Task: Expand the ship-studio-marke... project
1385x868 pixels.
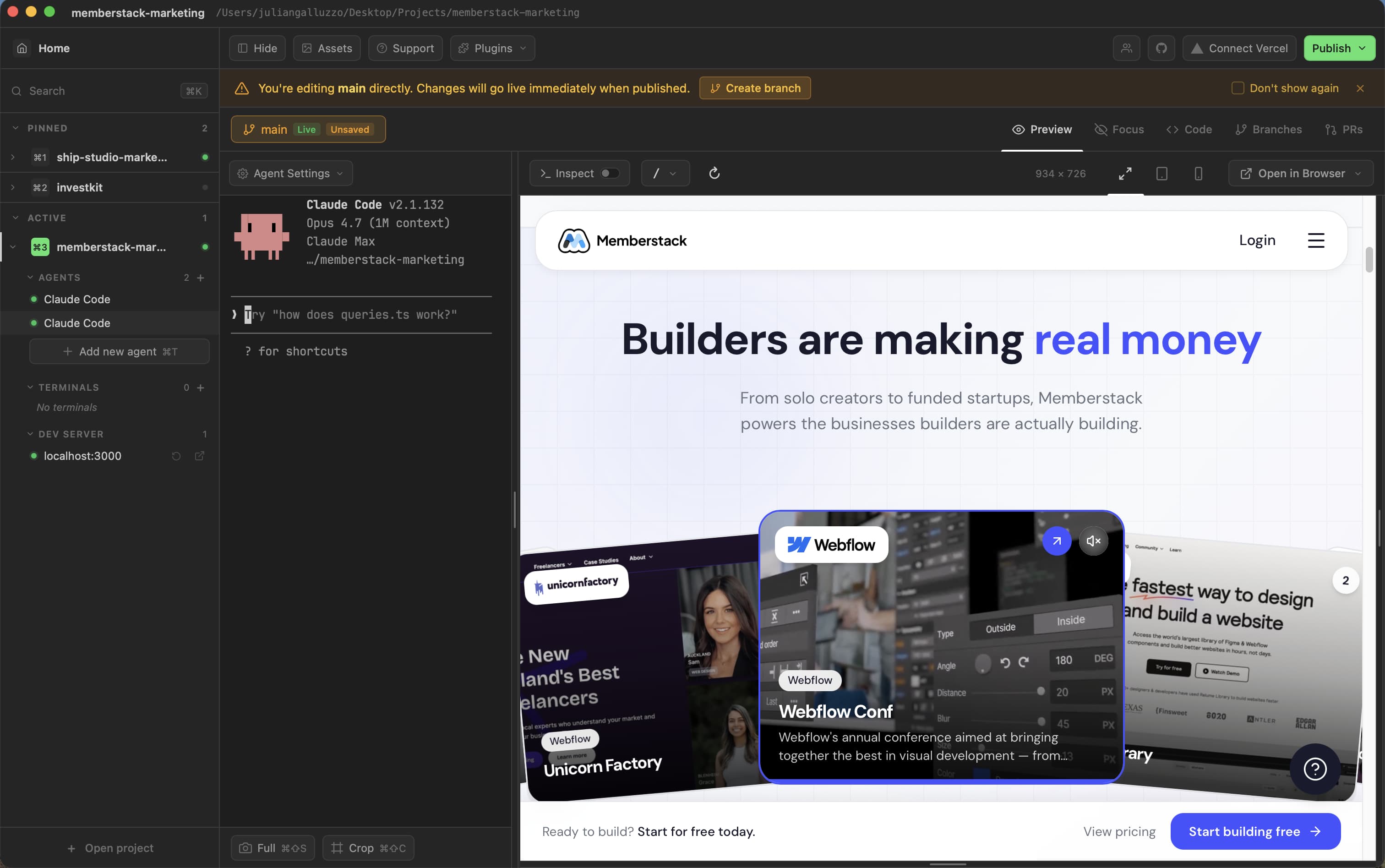Action: point(13,157)
